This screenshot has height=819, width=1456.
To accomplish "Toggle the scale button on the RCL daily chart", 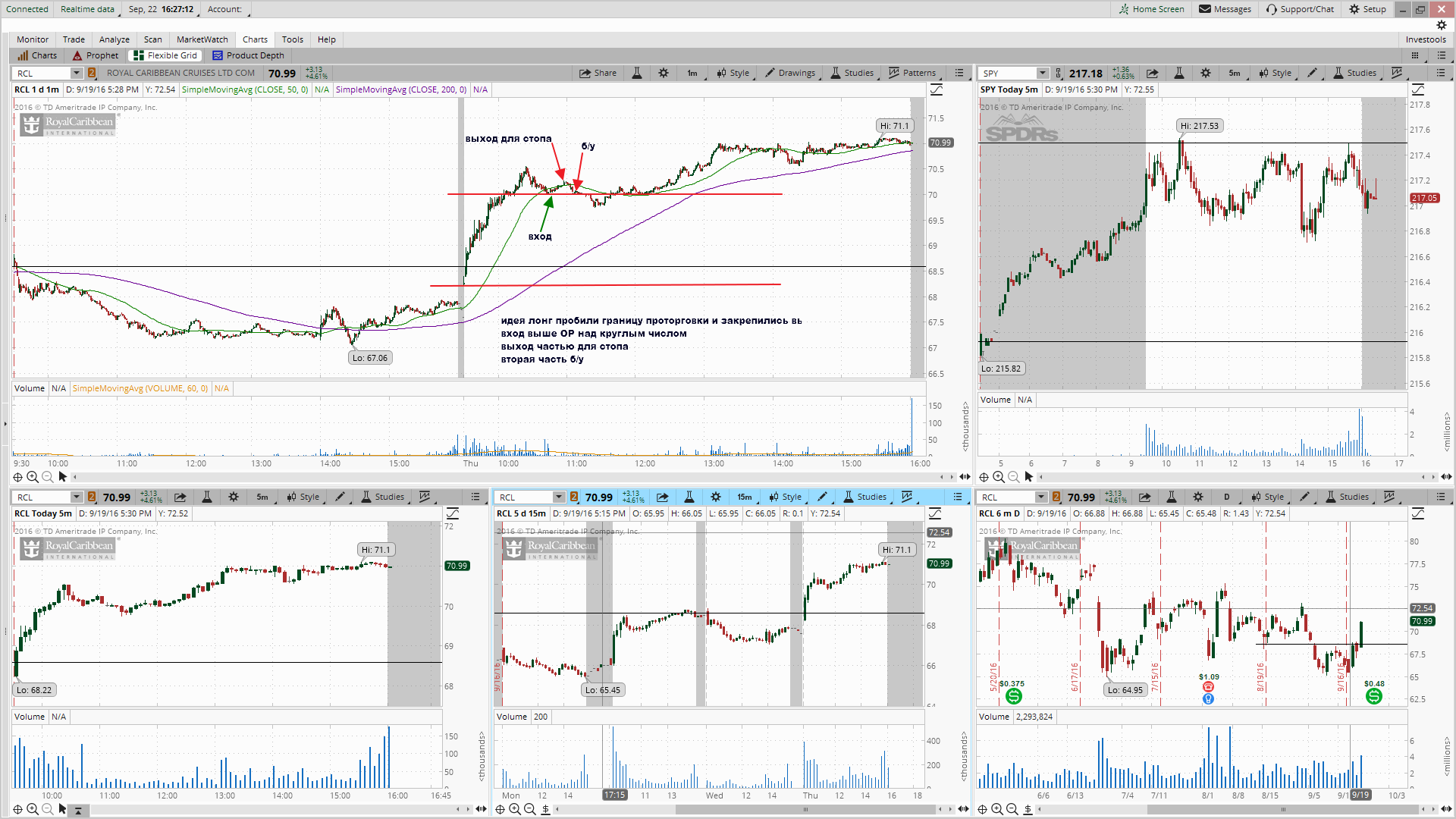I will (1417, 514).
